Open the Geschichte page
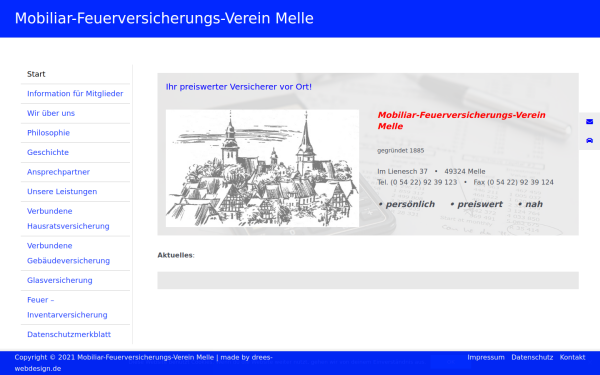The height and width of the screenshot is (375, 600). (x=48, y=152)
